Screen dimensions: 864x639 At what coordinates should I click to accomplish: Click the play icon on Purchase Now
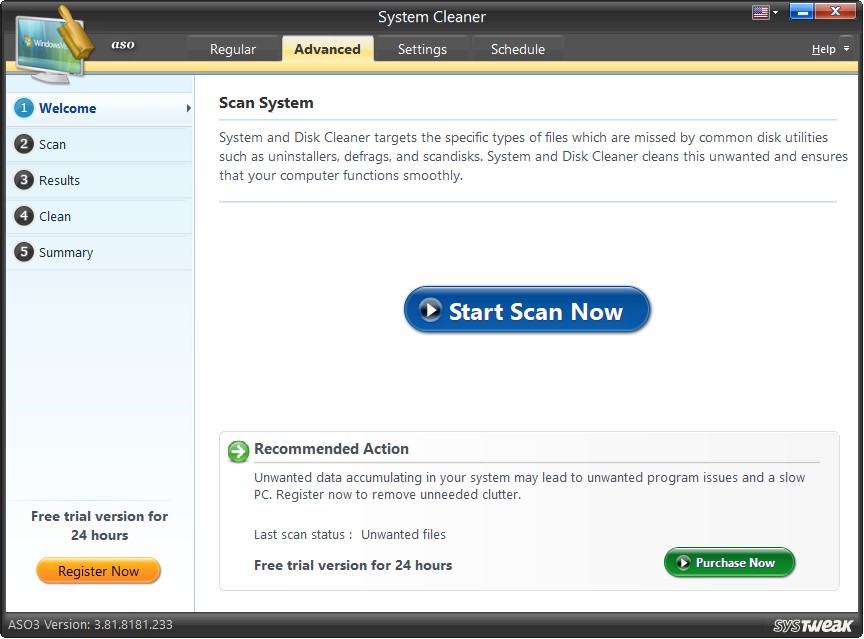pos(682,563)
